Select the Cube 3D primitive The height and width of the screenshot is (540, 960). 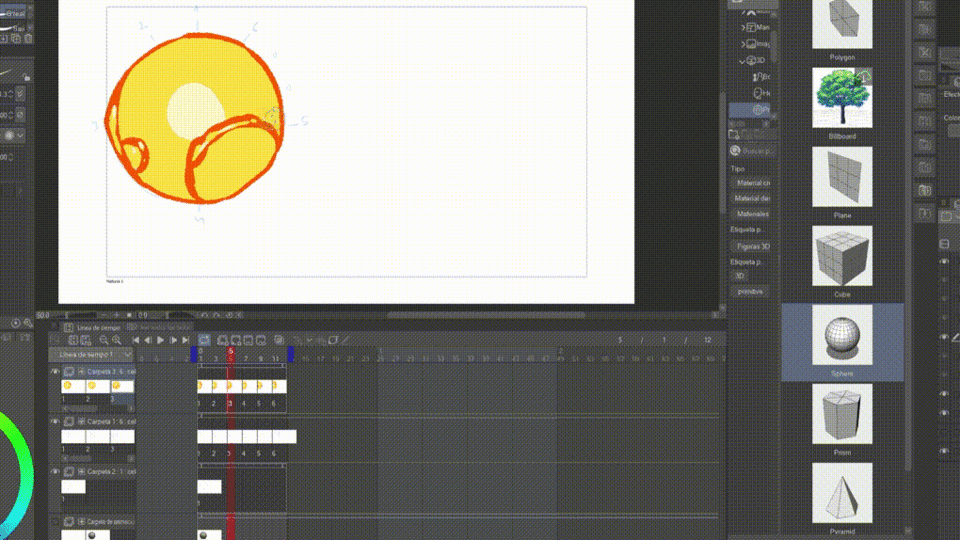pos(842,255)
